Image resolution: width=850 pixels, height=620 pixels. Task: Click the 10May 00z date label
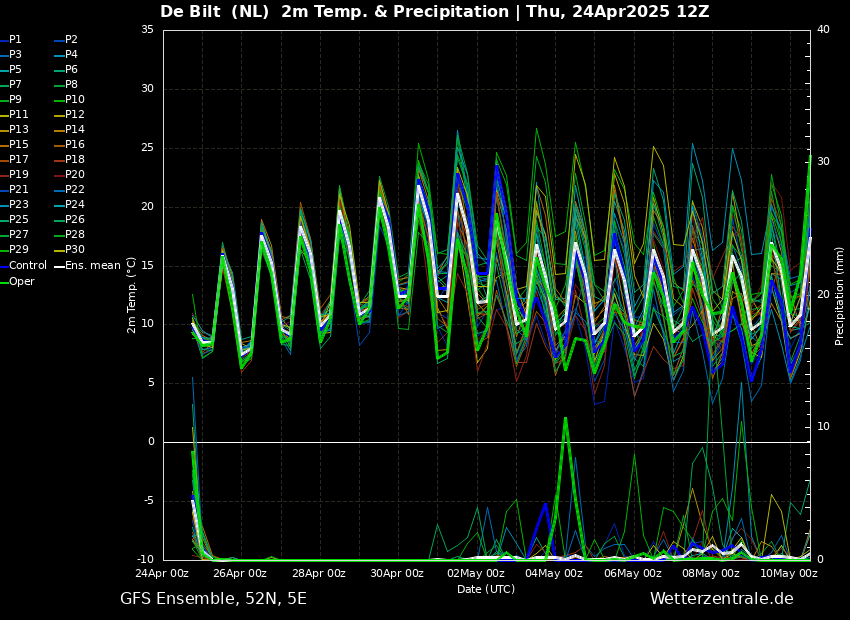tap(789, 574)
